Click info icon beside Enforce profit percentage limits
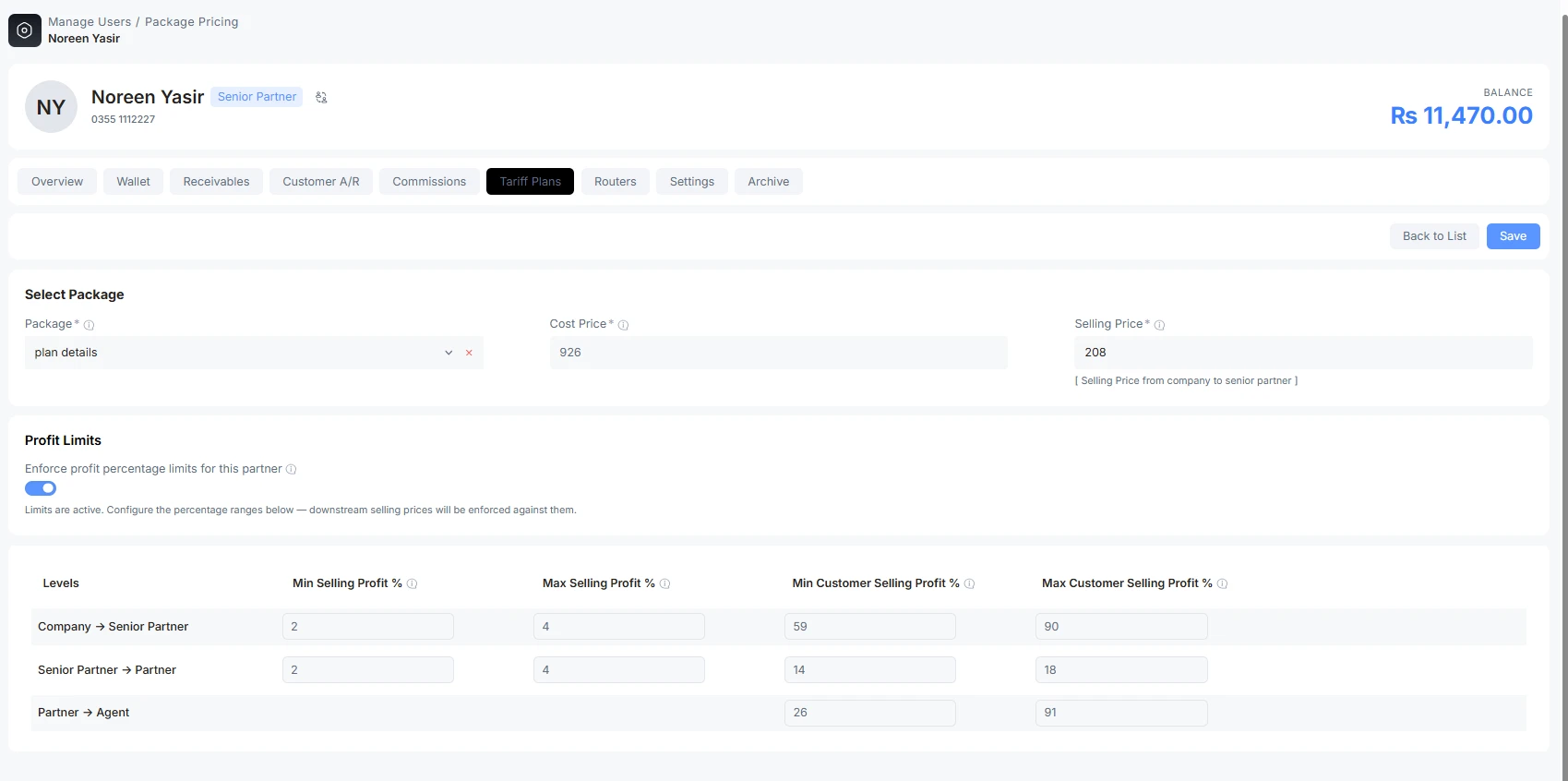The height and width of the screenshot is (781, 1568). click(x=291, y=469)
